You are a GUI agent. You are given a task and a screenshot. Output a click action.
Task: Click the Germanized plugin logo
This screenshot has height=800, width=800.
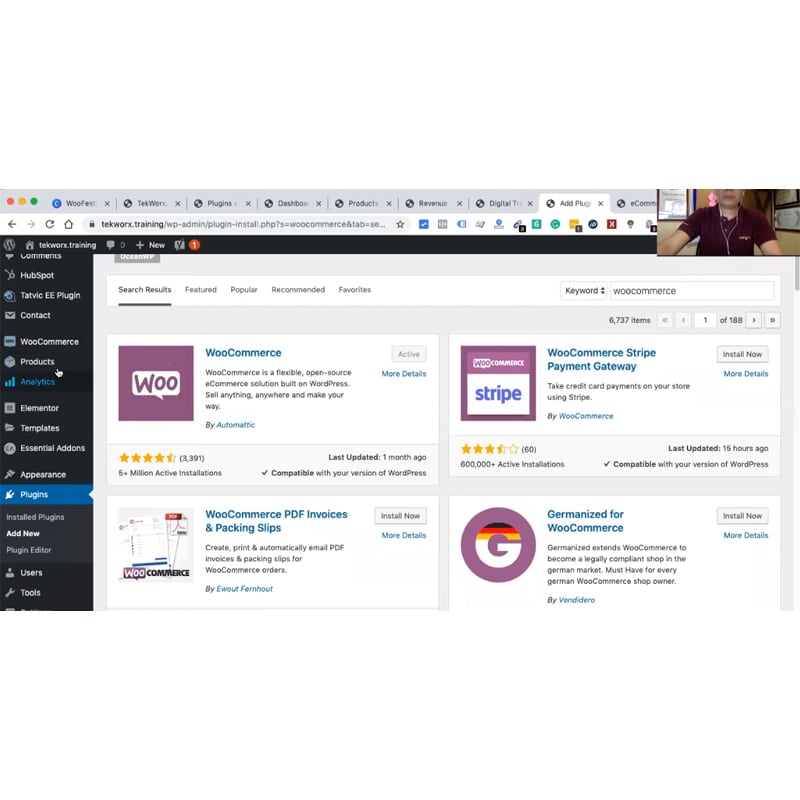coord(498,544)
